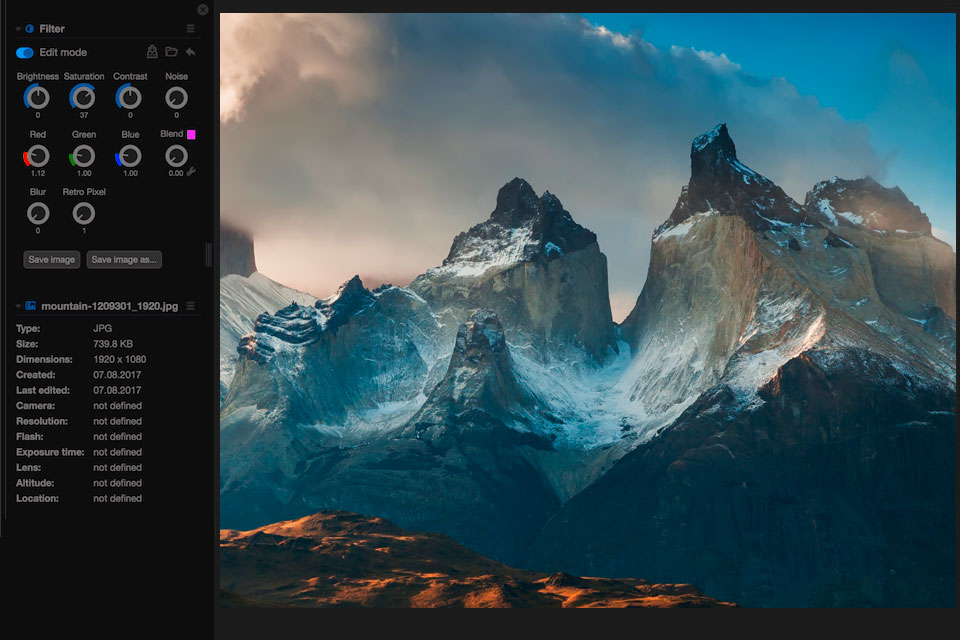Open the file info panel hamburger menu
The height and width of the screenshot is (640, 960).
click(190, 306)
